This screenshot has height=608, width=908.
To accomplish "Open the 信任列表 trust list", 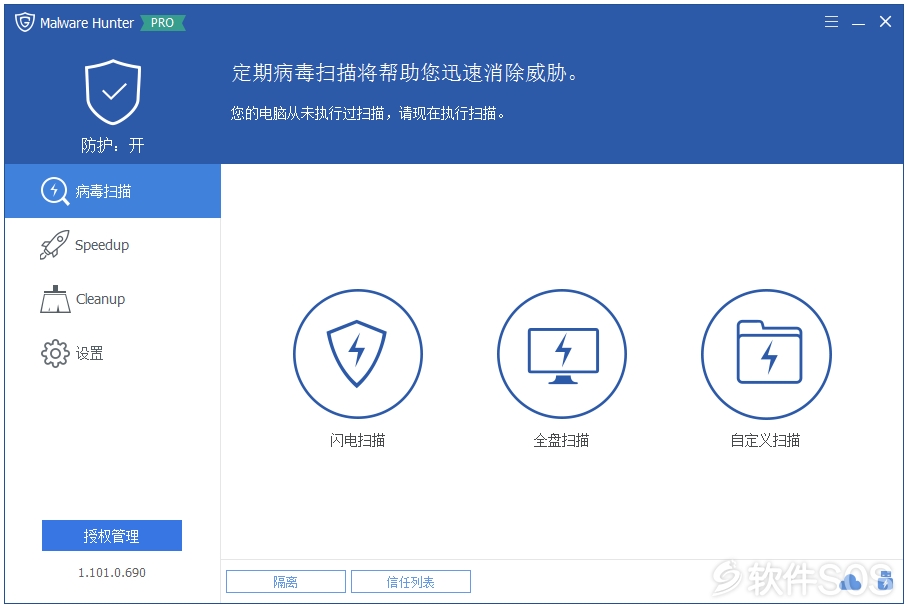I will (x=411, y=582).
